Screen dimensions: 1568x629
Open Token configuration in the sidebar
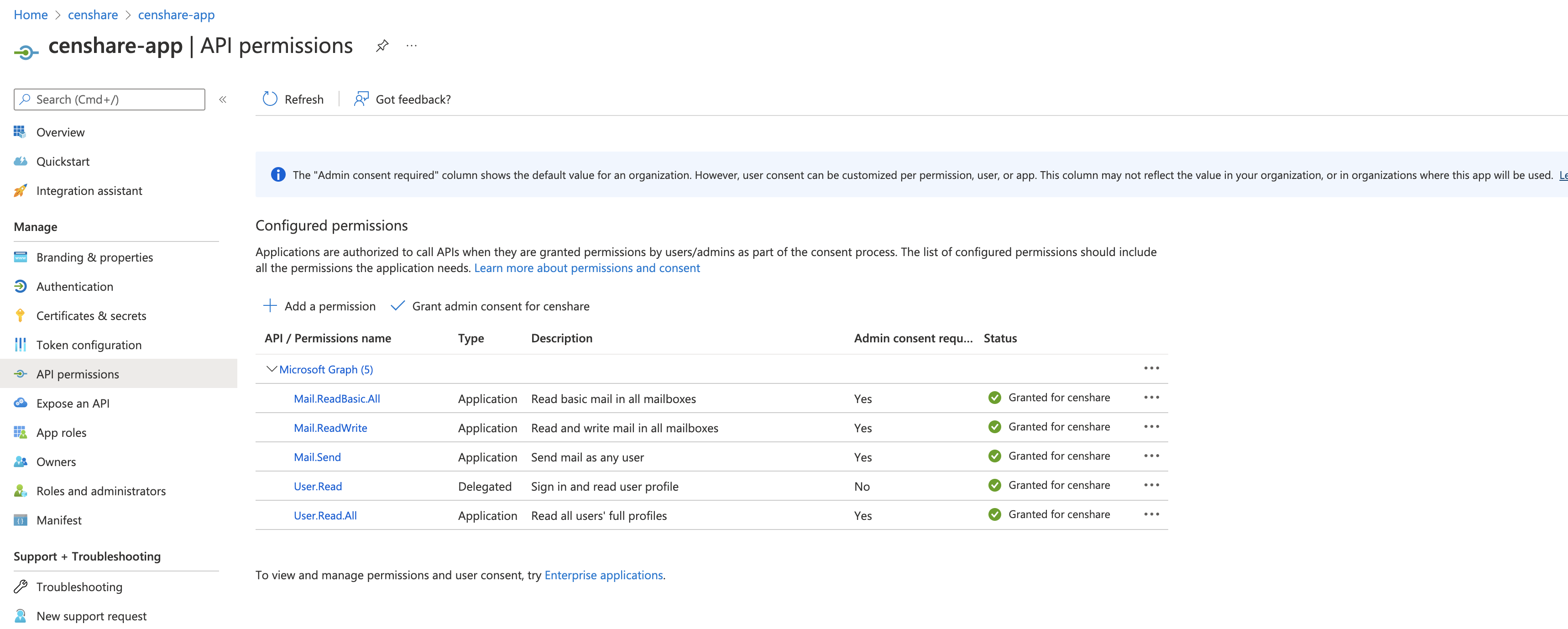pos(89,345)
